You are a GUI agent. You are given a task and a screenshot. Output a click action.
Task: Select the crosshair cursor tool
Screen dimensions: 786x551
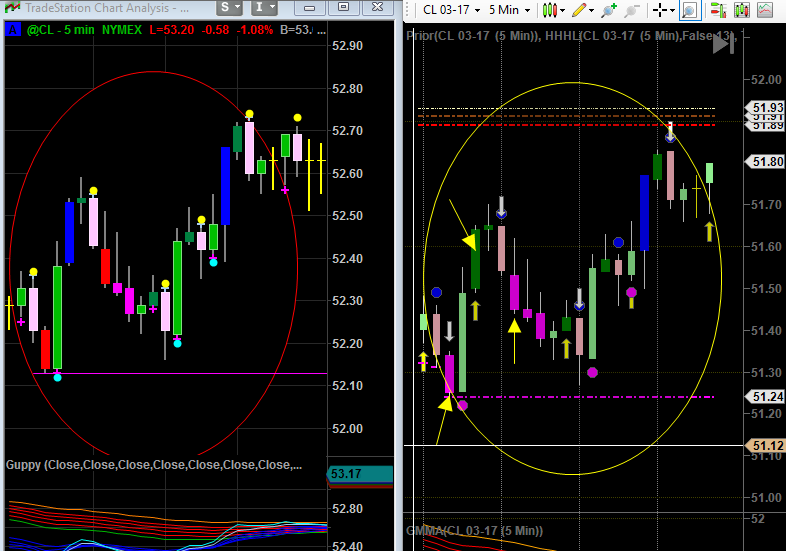(660, 10)
